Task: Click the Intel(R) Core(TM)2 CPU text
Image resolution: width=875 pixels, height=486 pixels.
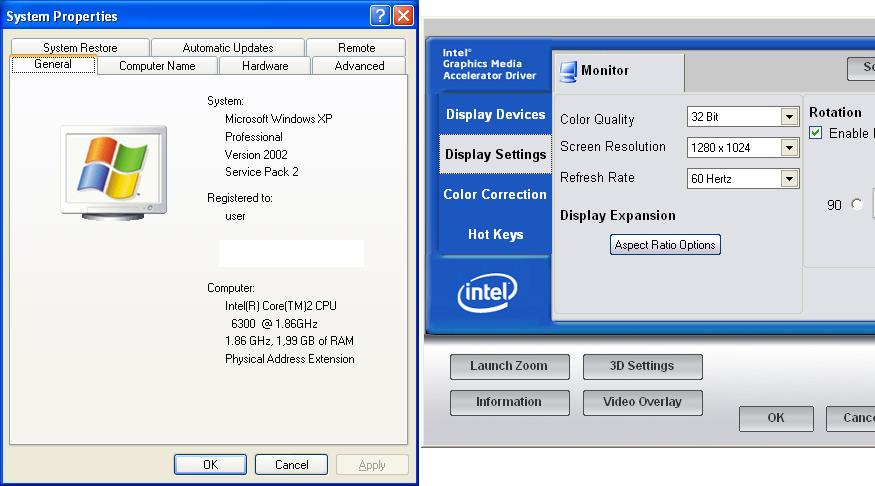Action: [281, 306]
